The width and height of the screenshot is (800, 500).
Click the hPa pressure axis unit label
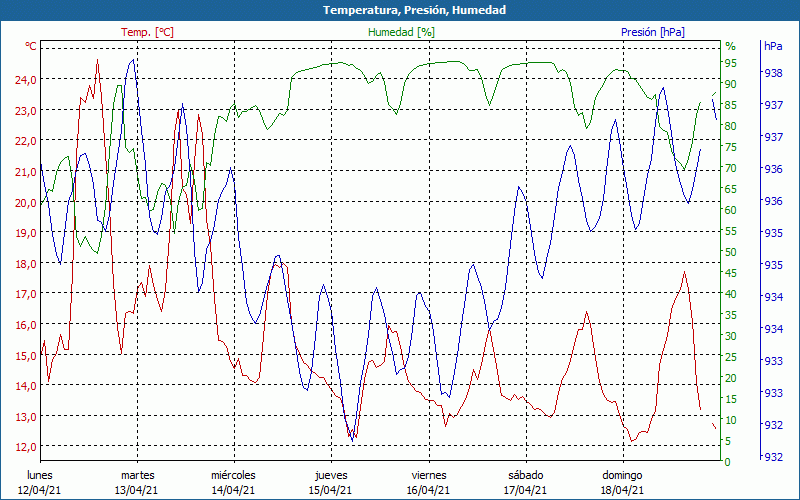pos(773,45)
